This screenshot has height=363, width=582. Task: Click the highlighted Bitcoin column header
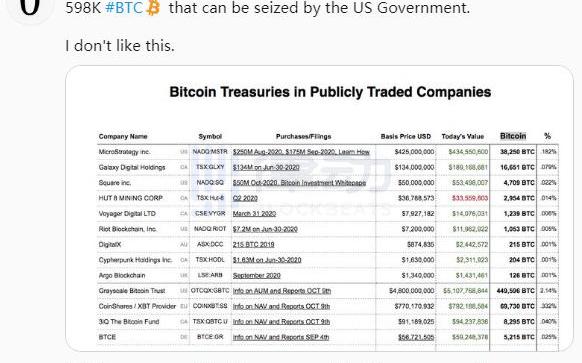pyautogui.click(x=513, y=136)
